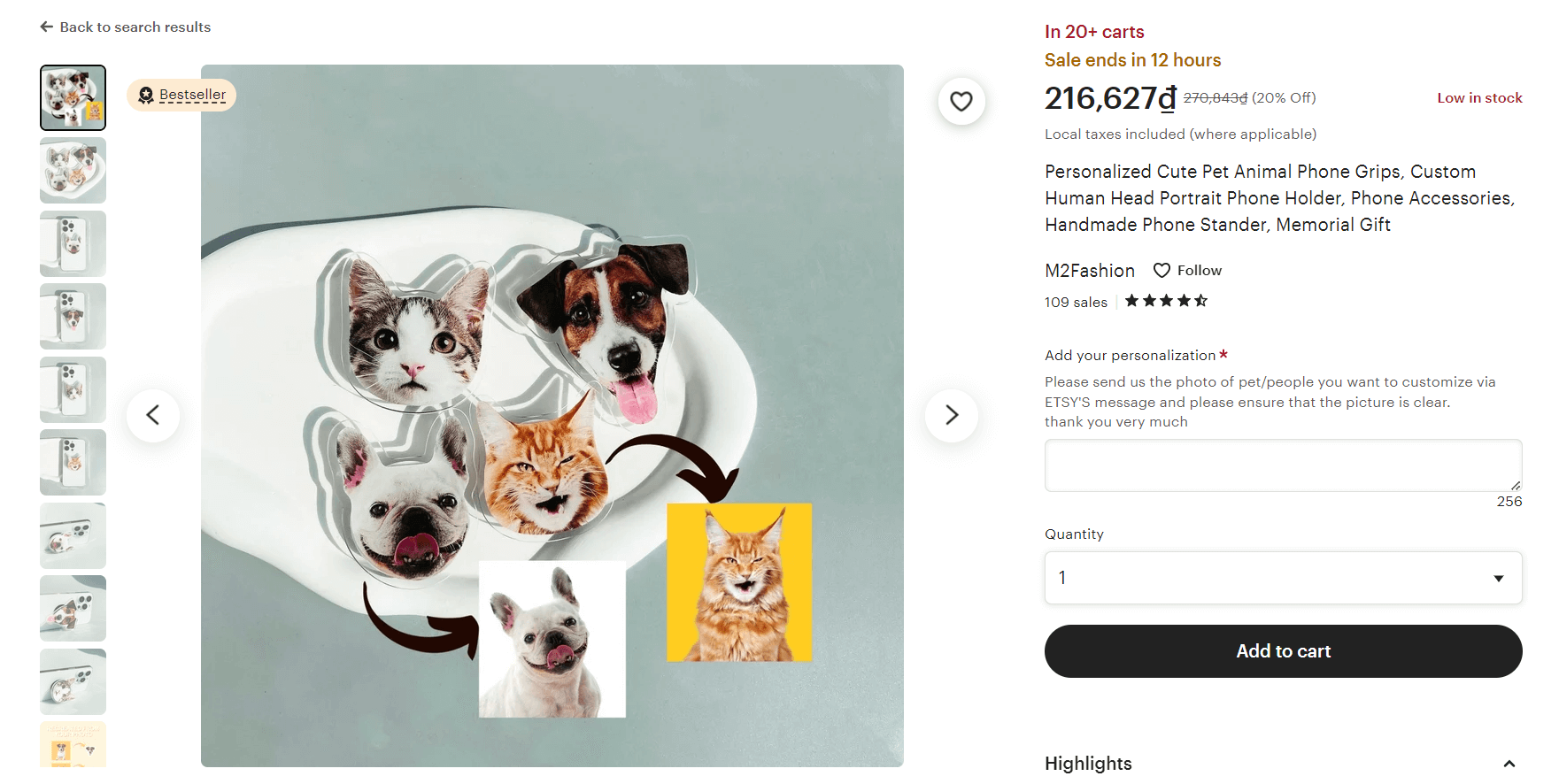Favorite this listing with the heart icon
Image resolution: width=1559 pixels, height=784 pixels.
[x=961, y=101]
